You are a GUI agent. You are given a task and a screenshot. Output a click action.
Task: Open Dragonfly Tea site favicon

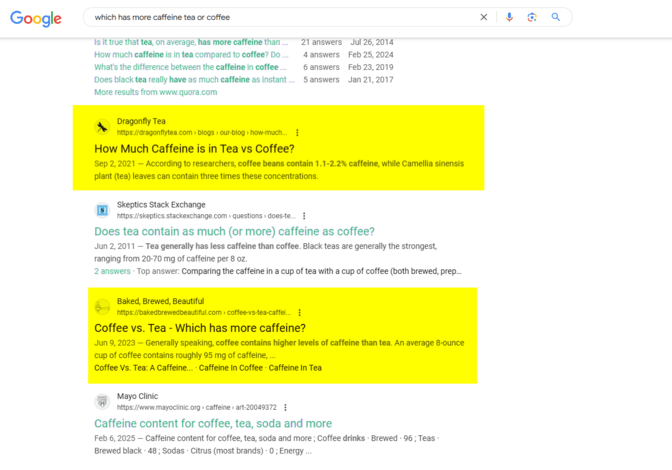click(x=102, y=127)
